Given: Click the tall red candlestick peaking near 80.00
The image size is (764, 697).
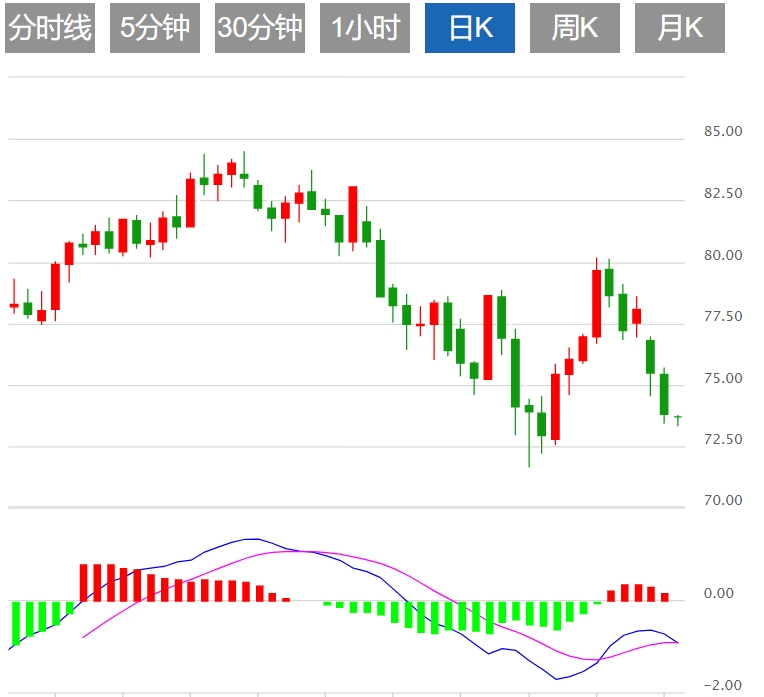Looking at the screenshot, I should [597, 303].
